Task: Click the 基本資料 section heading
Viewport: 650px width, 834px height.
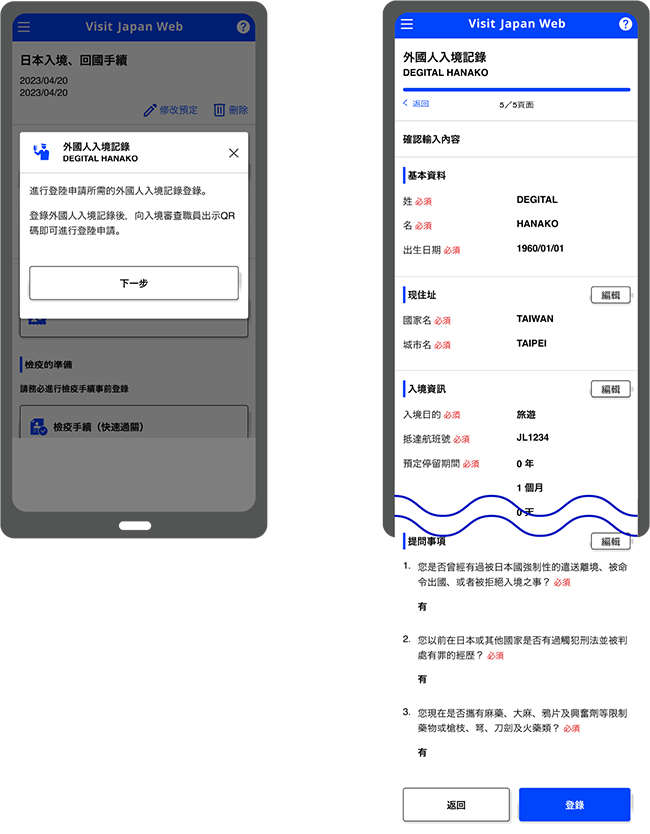Action: coord(427,176)
